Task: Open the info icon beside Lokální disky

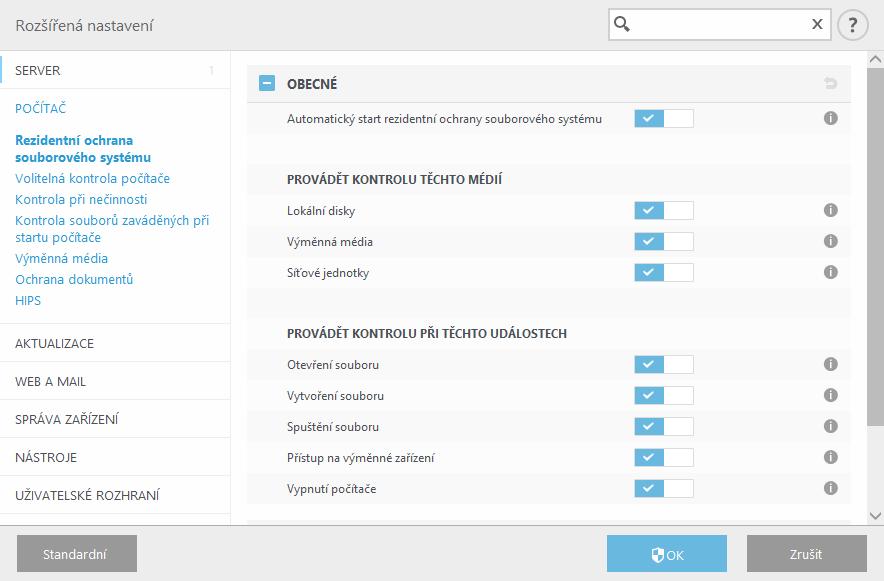Action: (x=830, y=210)
